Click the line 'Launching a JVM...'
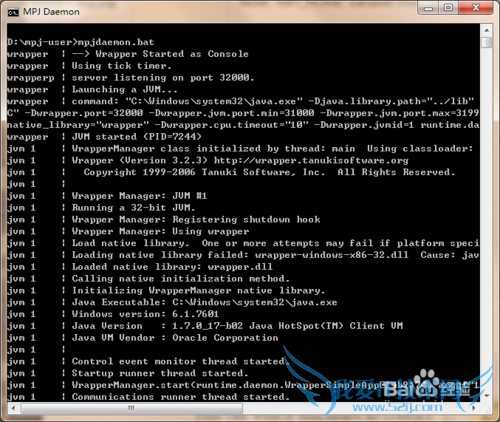This screenshot has width=500, height=422. tap(125, 89)
